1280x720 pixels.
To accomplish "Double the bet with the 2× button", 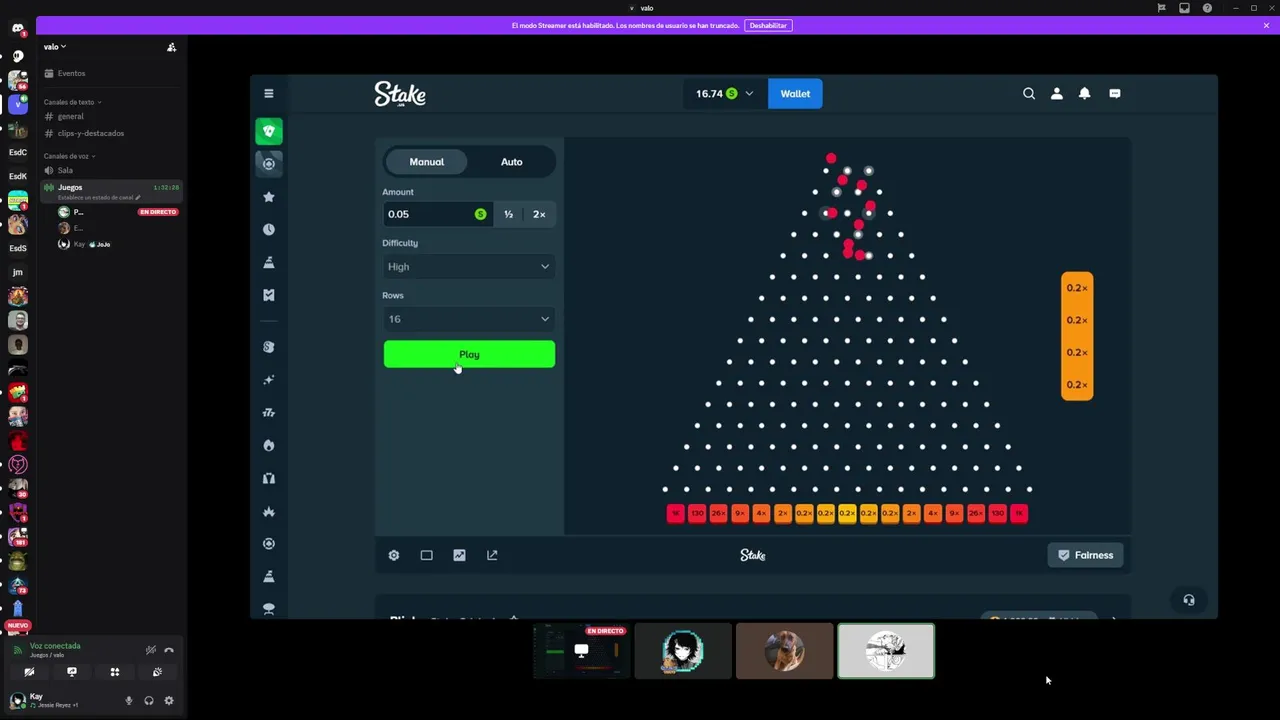I will [x=539, y=214].
